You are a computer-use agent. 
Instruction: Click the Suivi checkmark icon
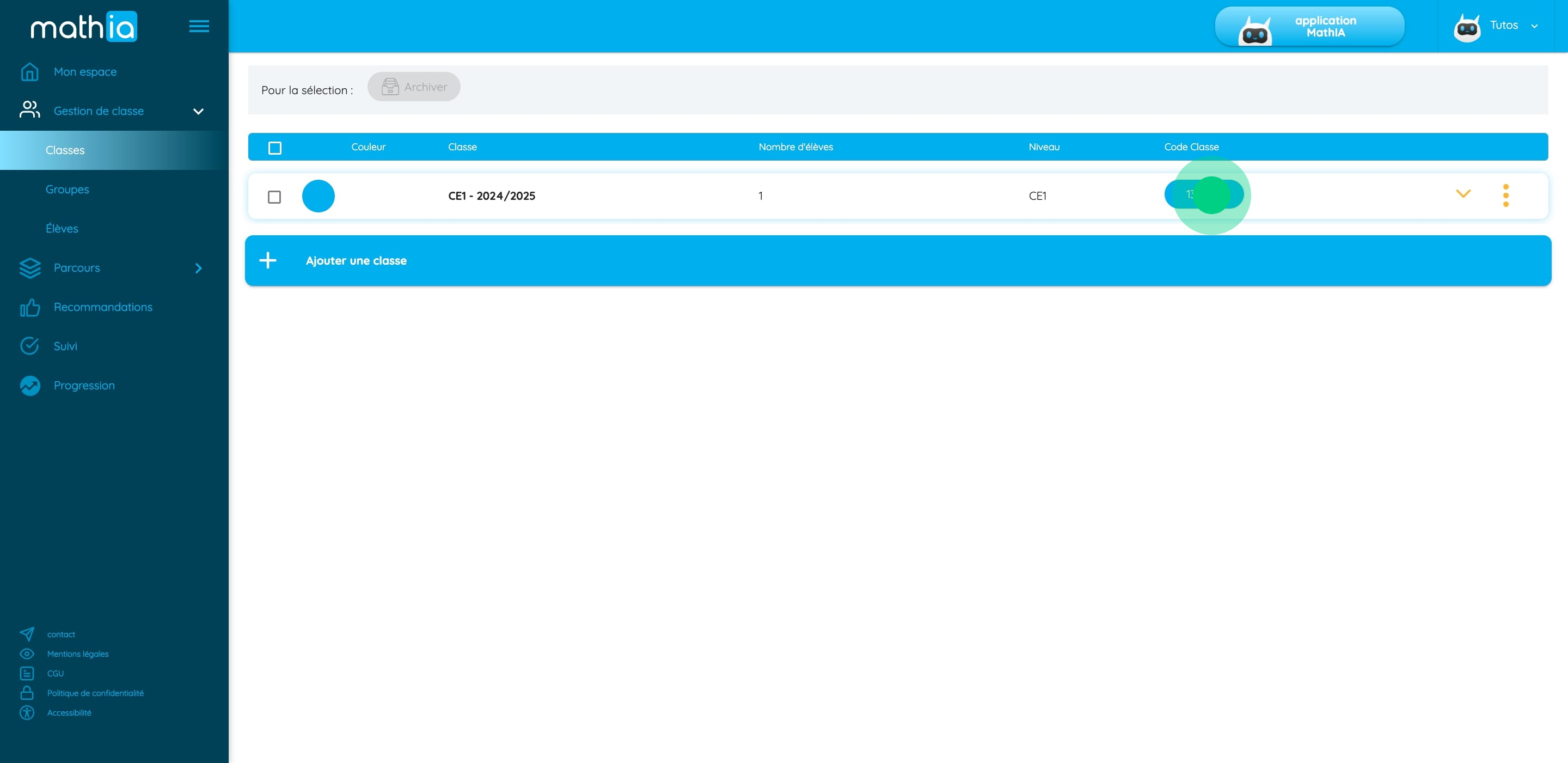coord(29,346)
